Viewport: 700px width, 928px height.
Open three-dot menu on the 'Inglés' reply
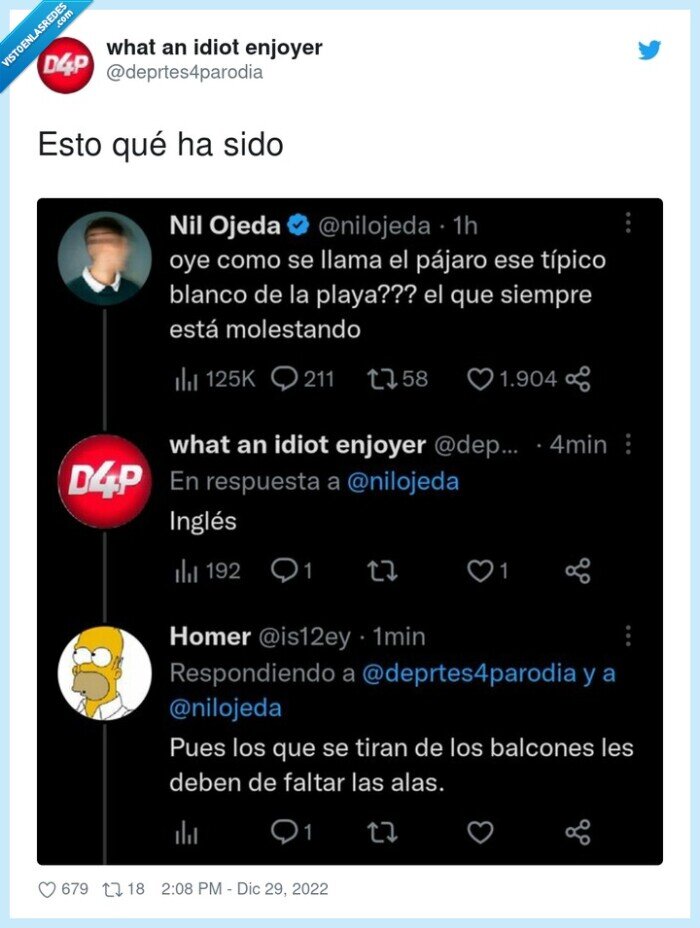[x=627, y=443]
